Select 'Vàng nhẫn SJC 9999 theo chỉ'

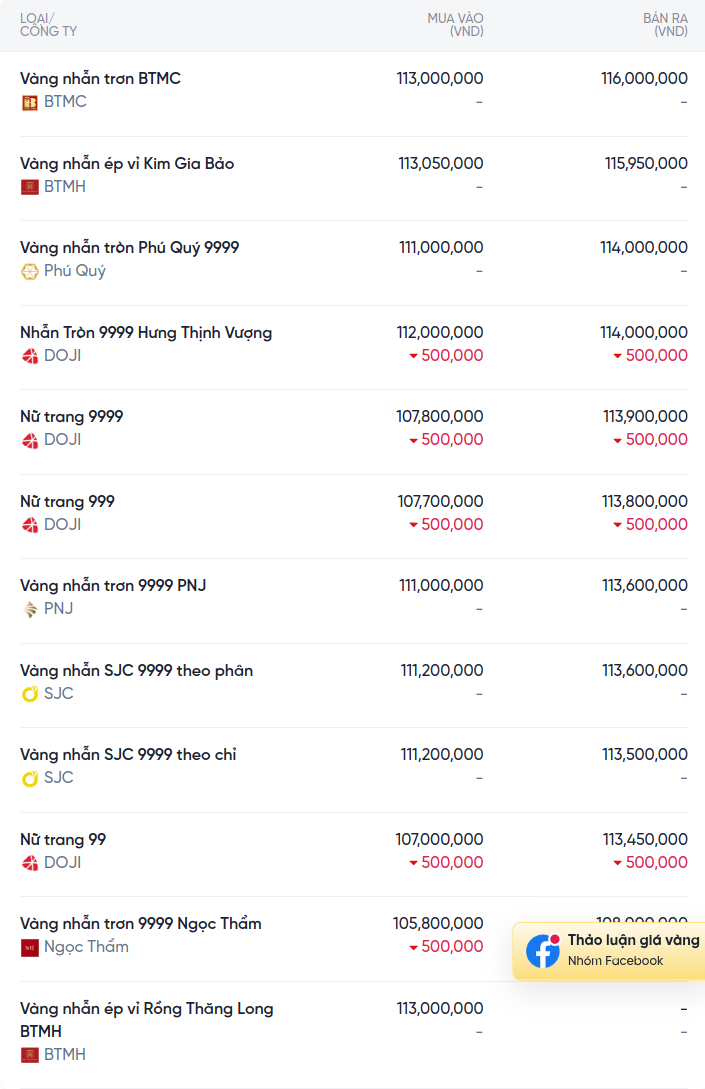coord(128,754)
